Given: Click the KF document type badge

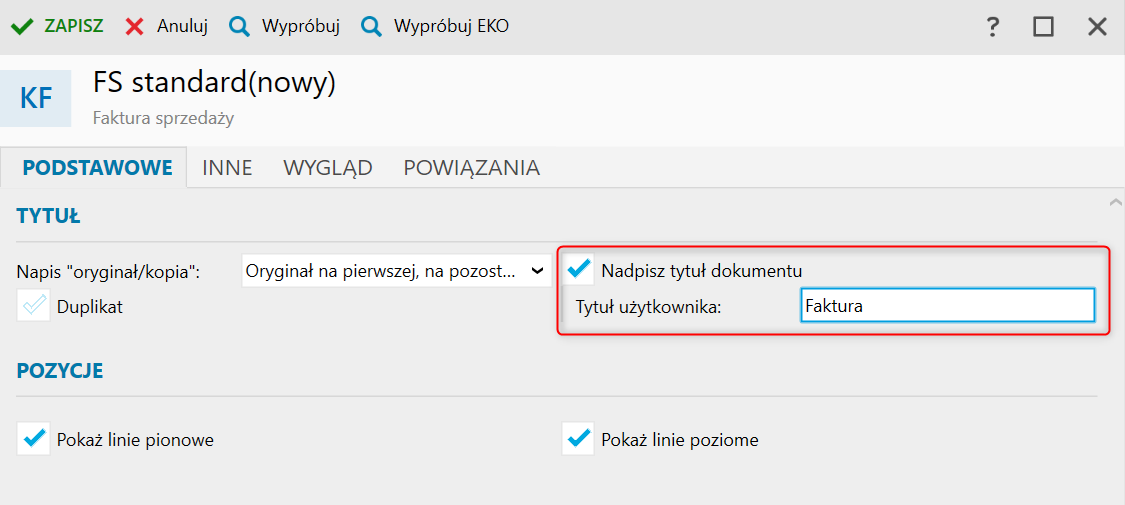Looking at the screenshot, I should point(36,98).
